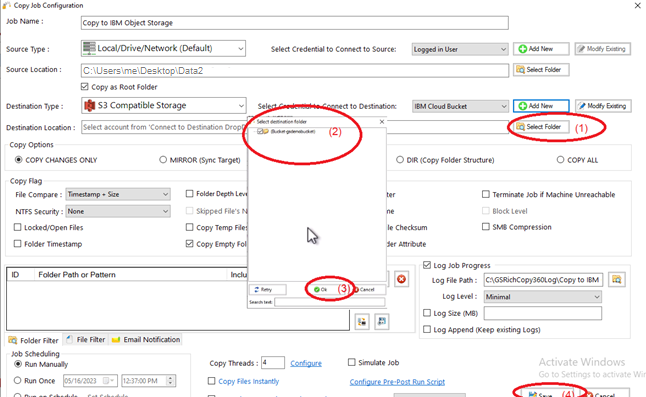This screenshot has height=397, width=646.
Task: Click Select Folder for Destination Location
Action: click(539, 127)
